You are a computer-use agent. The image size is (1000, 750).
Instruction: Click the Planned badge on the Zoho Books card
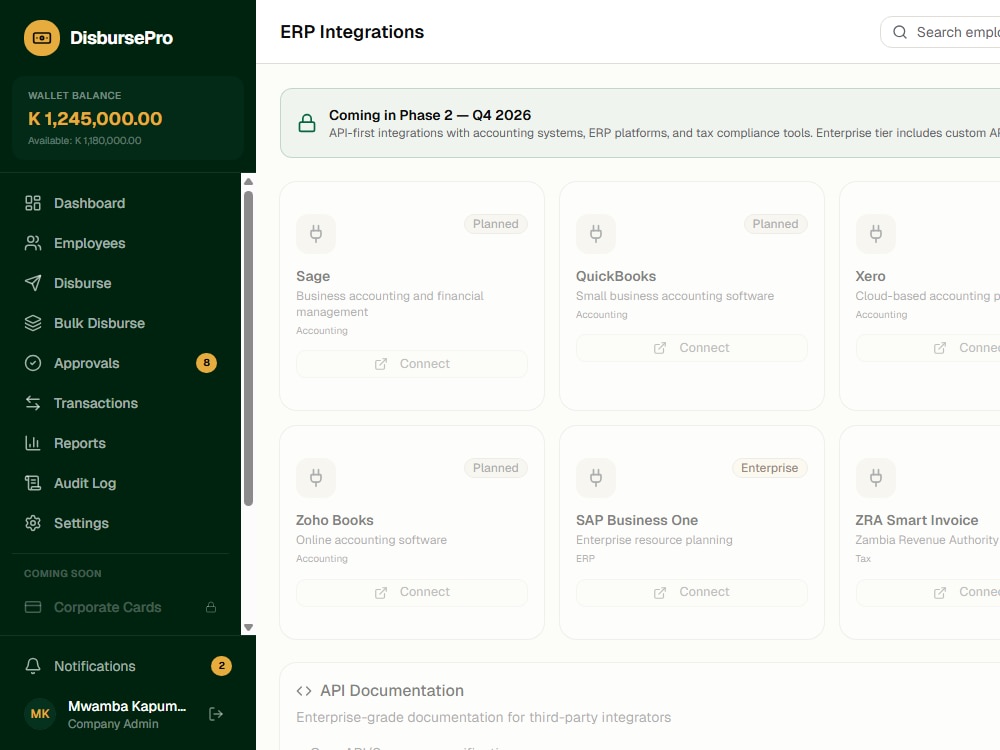point(496,468)
